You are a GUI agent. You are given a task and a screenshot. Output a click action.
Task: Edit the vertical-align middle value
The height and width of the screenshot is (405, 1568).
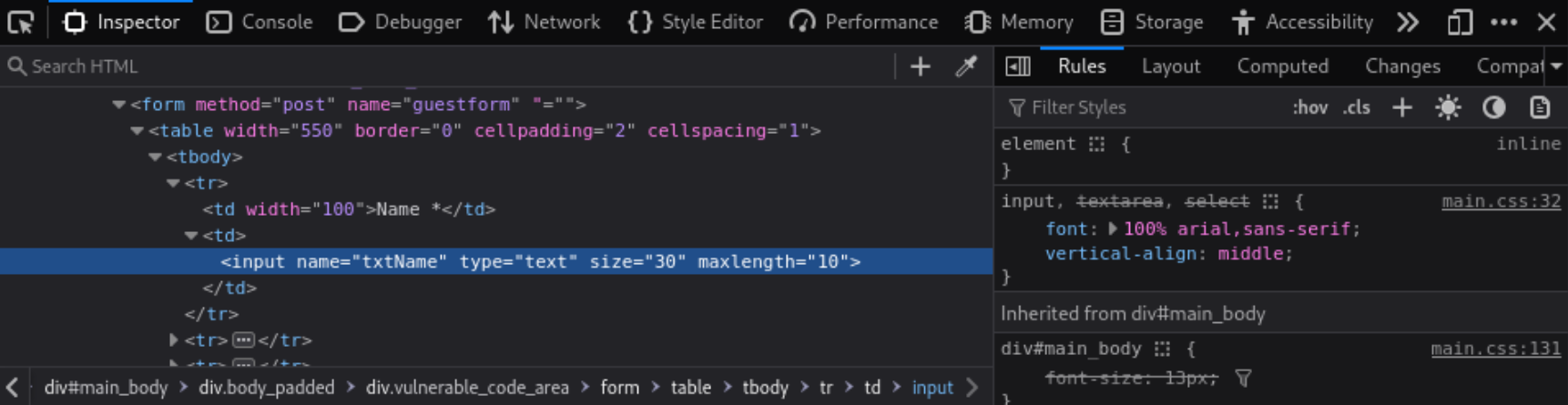pyautogui.click(x=1250, y=254)
